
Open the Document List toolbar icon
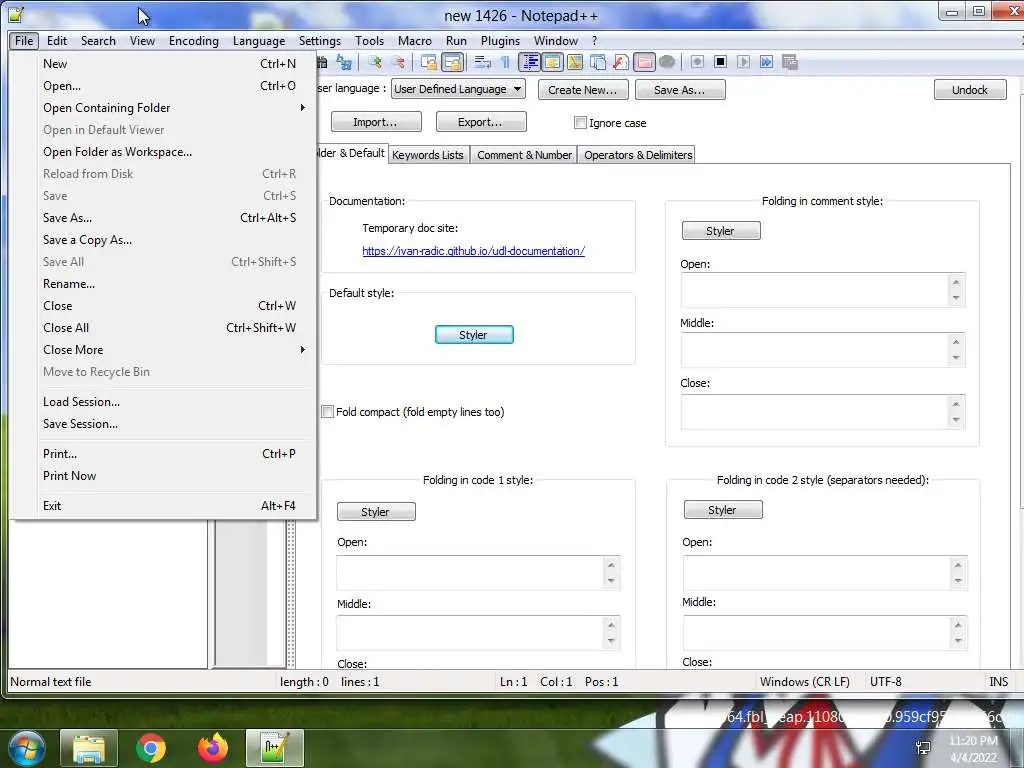[x=598, y=62]
